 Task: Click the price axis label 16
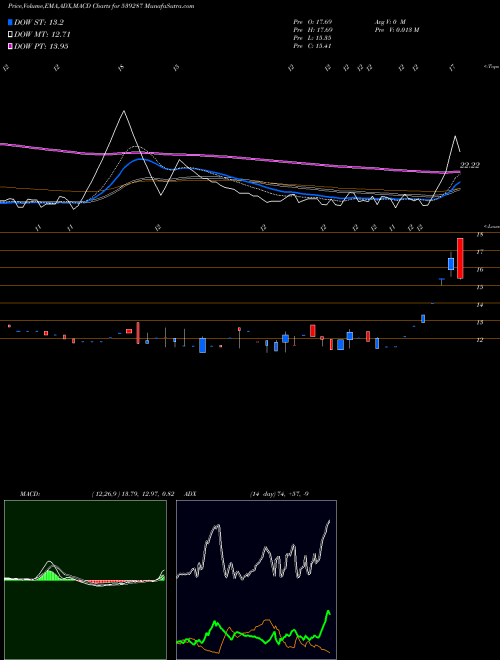click(479, 270)
